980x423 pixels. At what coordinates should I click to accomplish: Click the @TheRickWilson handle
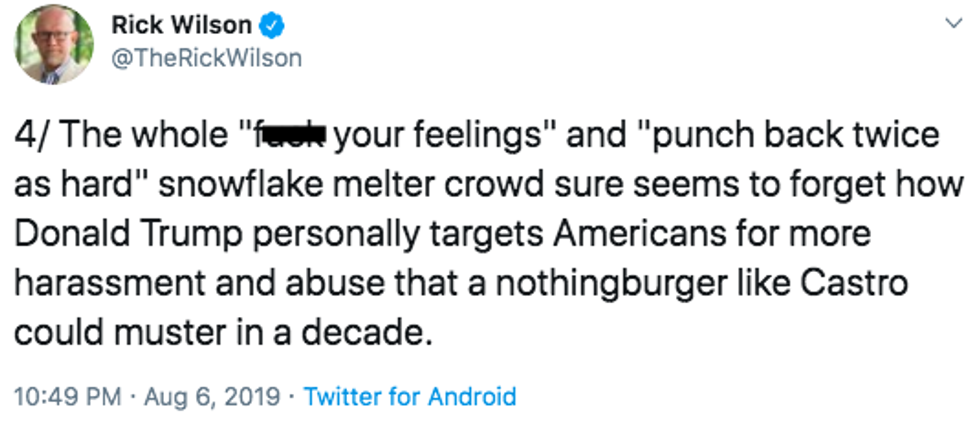click(x=206, y=58)
